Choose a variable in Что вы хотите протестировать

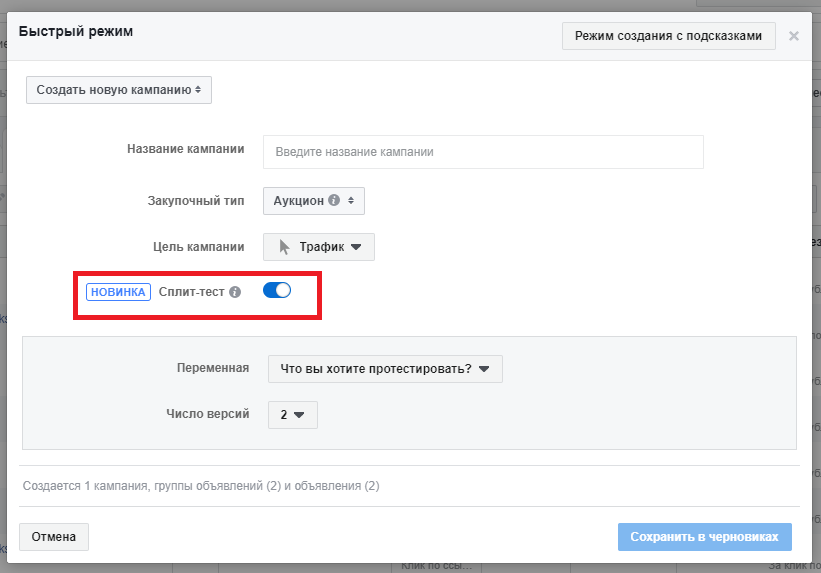tap(385, 368)
